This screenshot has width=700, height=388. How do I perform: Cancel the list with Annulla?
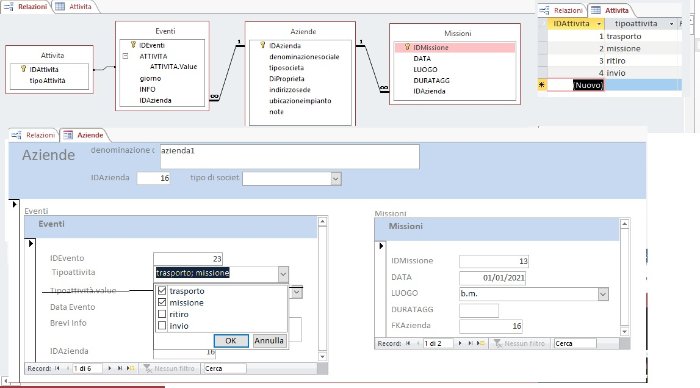(269, 341)
